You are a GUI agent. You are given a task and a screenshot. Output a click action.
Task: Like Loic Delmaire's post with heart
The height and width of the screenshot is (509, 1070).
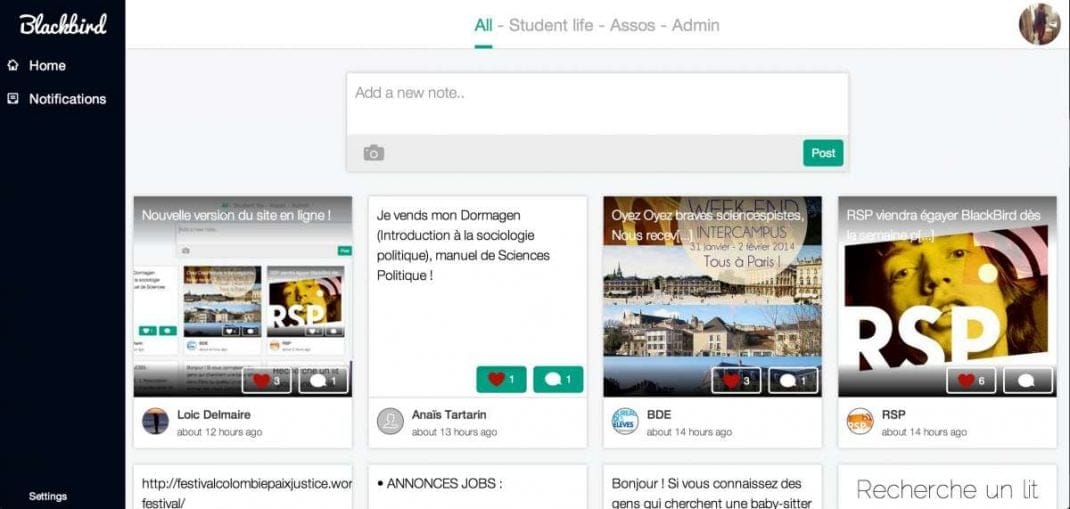tap(267, 381)
